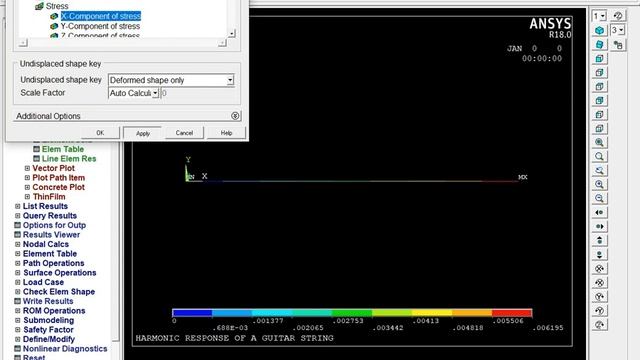Expand the Additional Options section

pos(235,116)
